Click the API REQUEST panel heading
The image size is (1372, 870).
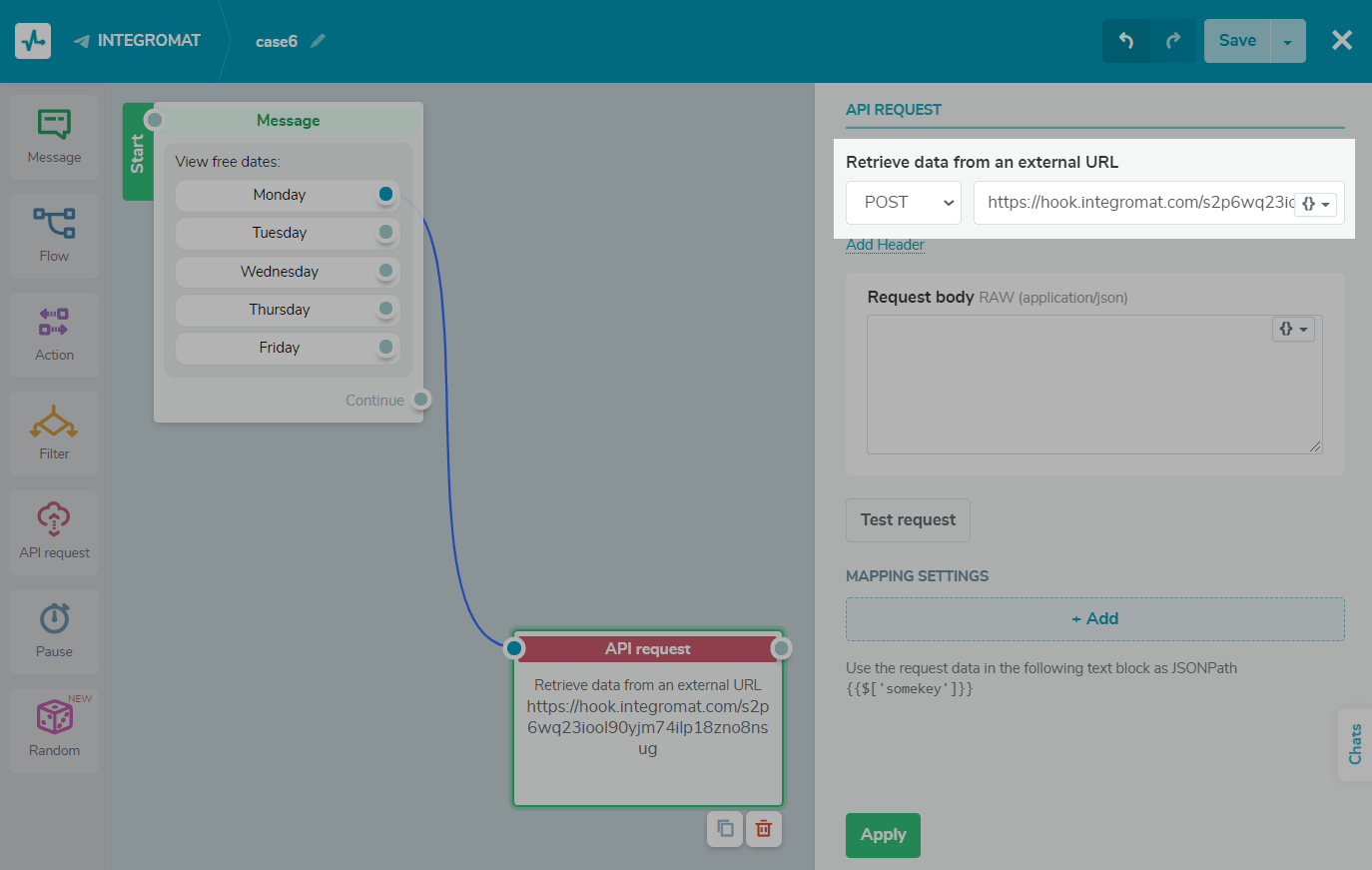[x=894, y=110]
